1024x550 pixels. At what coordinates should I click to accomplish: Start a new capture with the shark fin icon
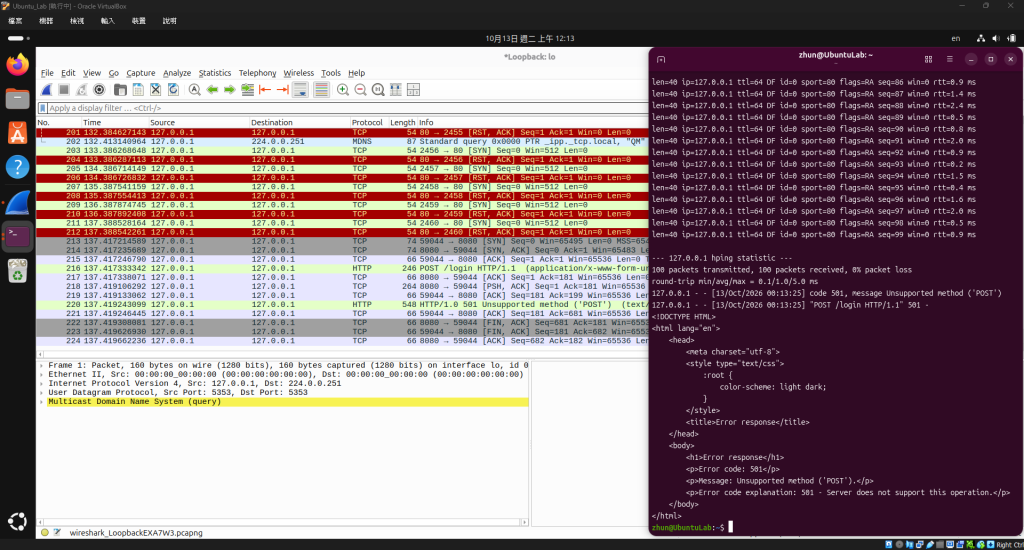pos(46,90)
